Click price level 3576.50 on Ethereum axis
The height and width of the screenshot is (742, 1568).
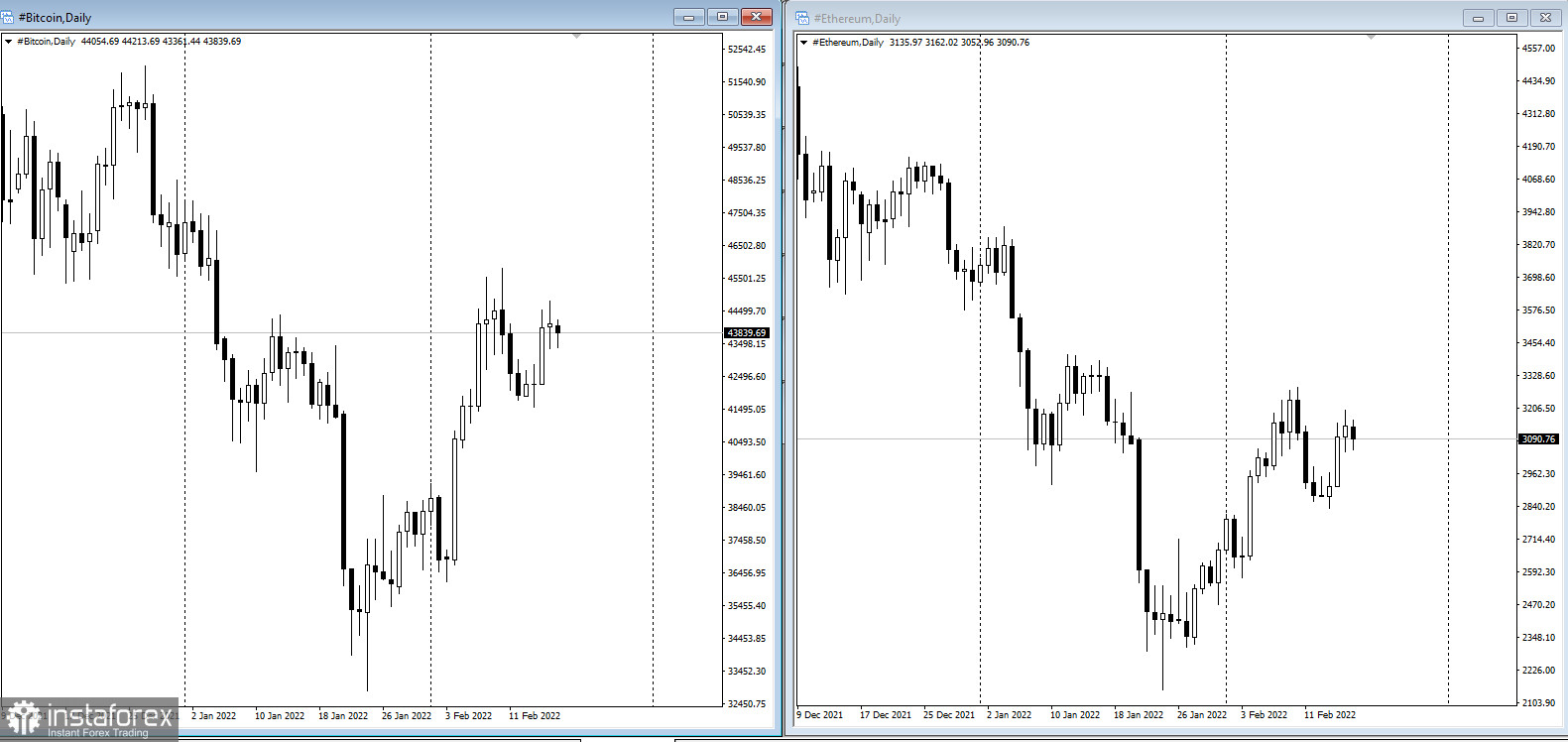(1538, 310)
